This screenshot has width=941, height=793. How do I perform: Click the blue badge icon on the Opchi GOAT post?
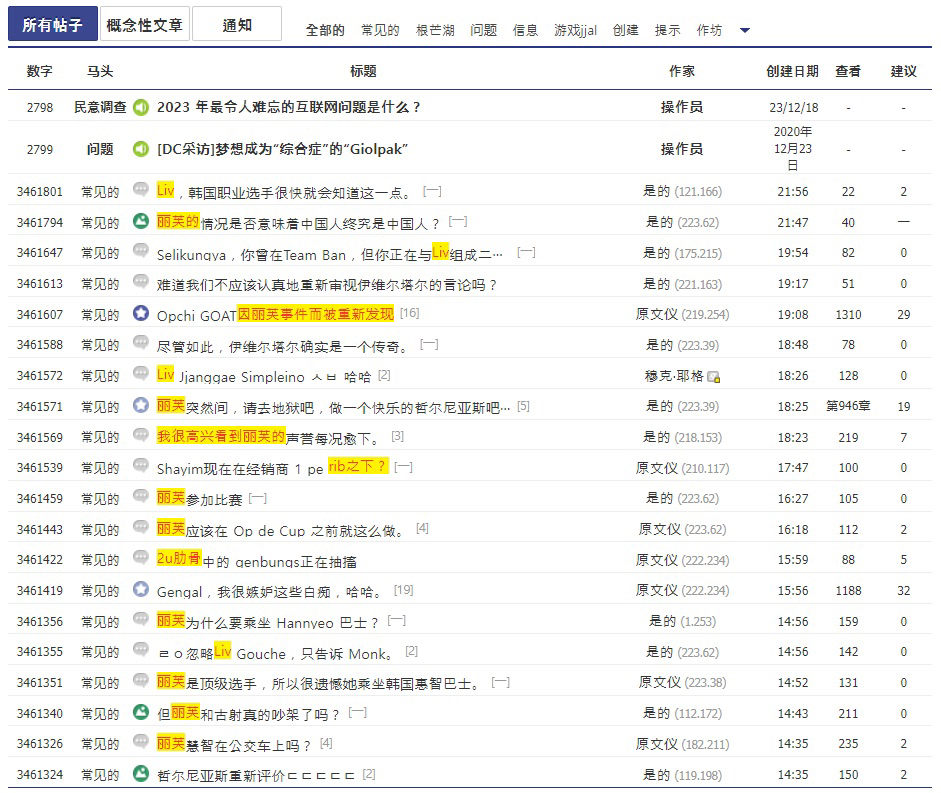click(x=140, y=313)
